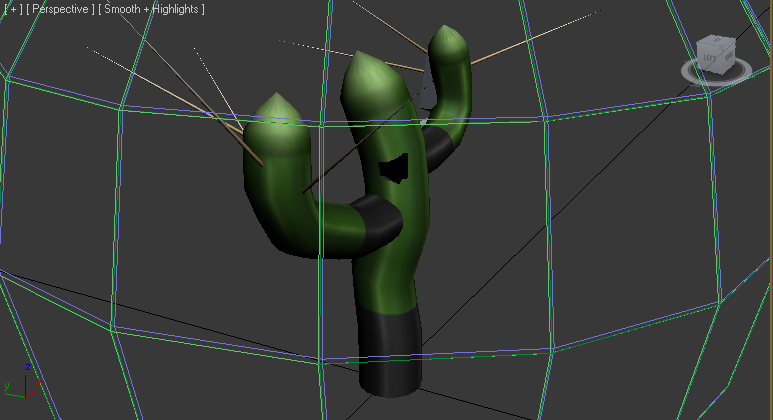The image size is (773, 420).
Task: Click the ViewCube Left face
Action: tap(709, 58)
